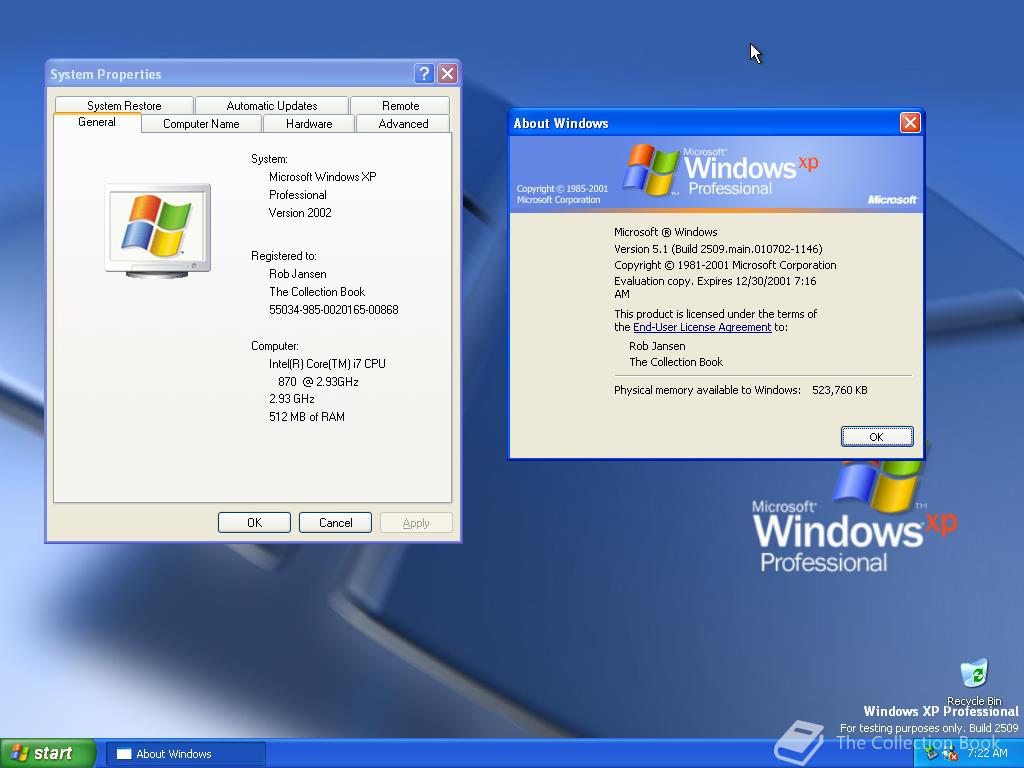This screenshot has height=768, width=1024.
Task: Open the Hardware tab
Action: point(309,124)
